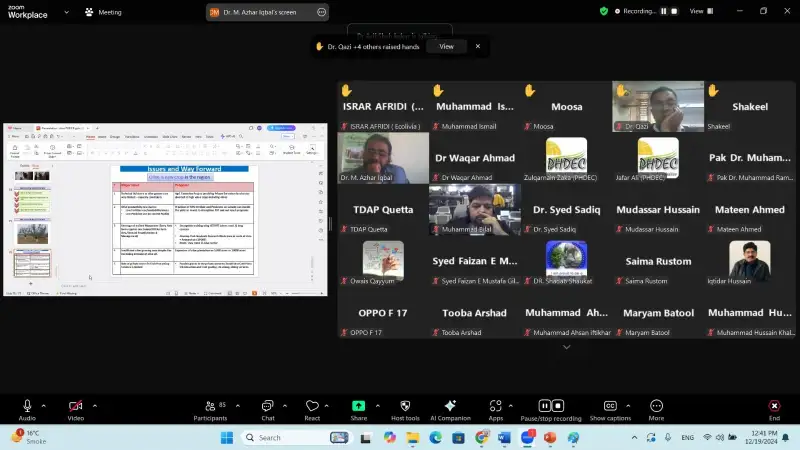Pause recording via top bar icon
Screen dimensions: 800x450
[664, 11]
